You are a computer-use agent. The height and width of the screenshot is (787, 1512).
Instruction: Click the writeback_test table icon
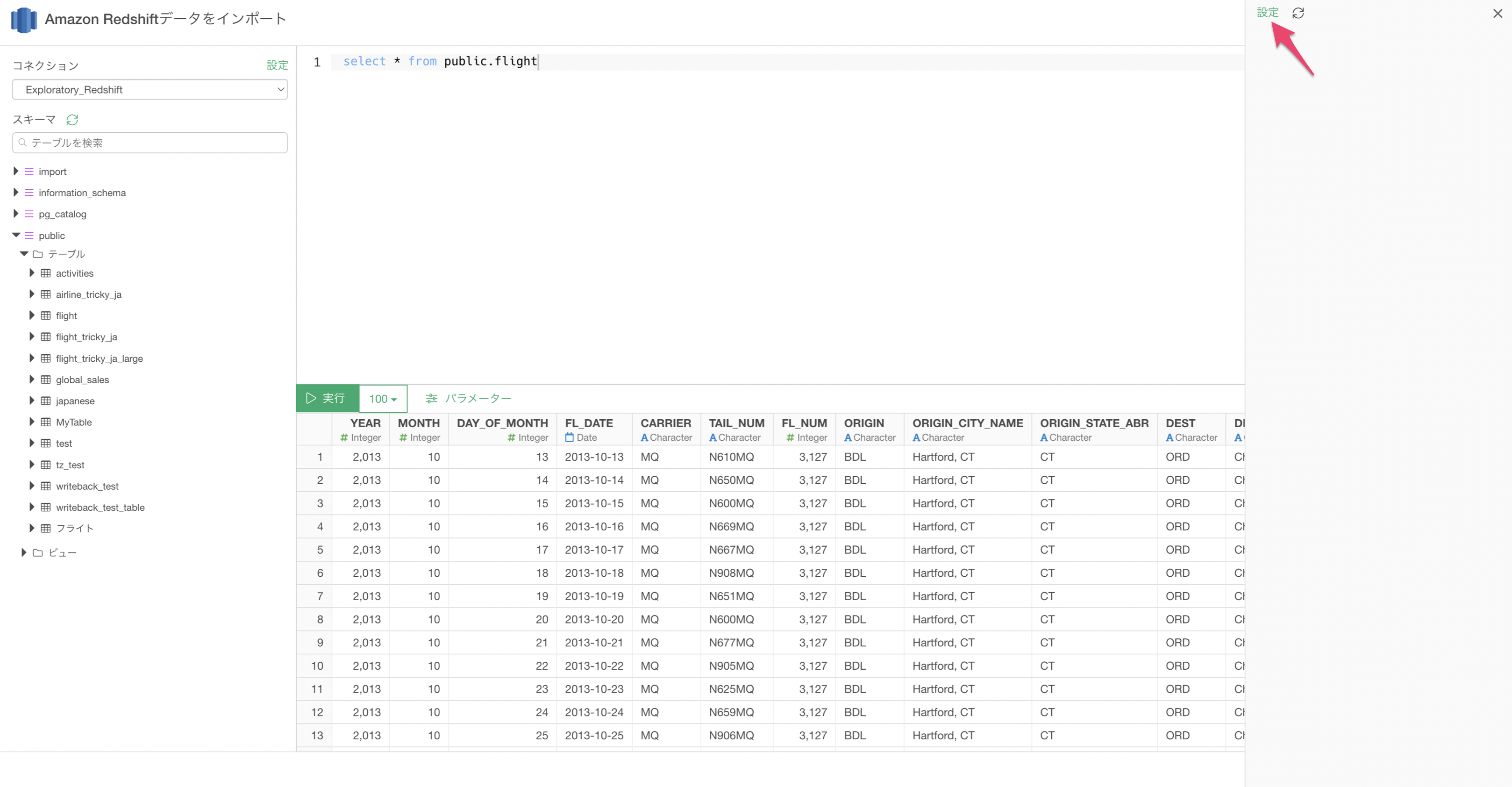pos(46,486)
